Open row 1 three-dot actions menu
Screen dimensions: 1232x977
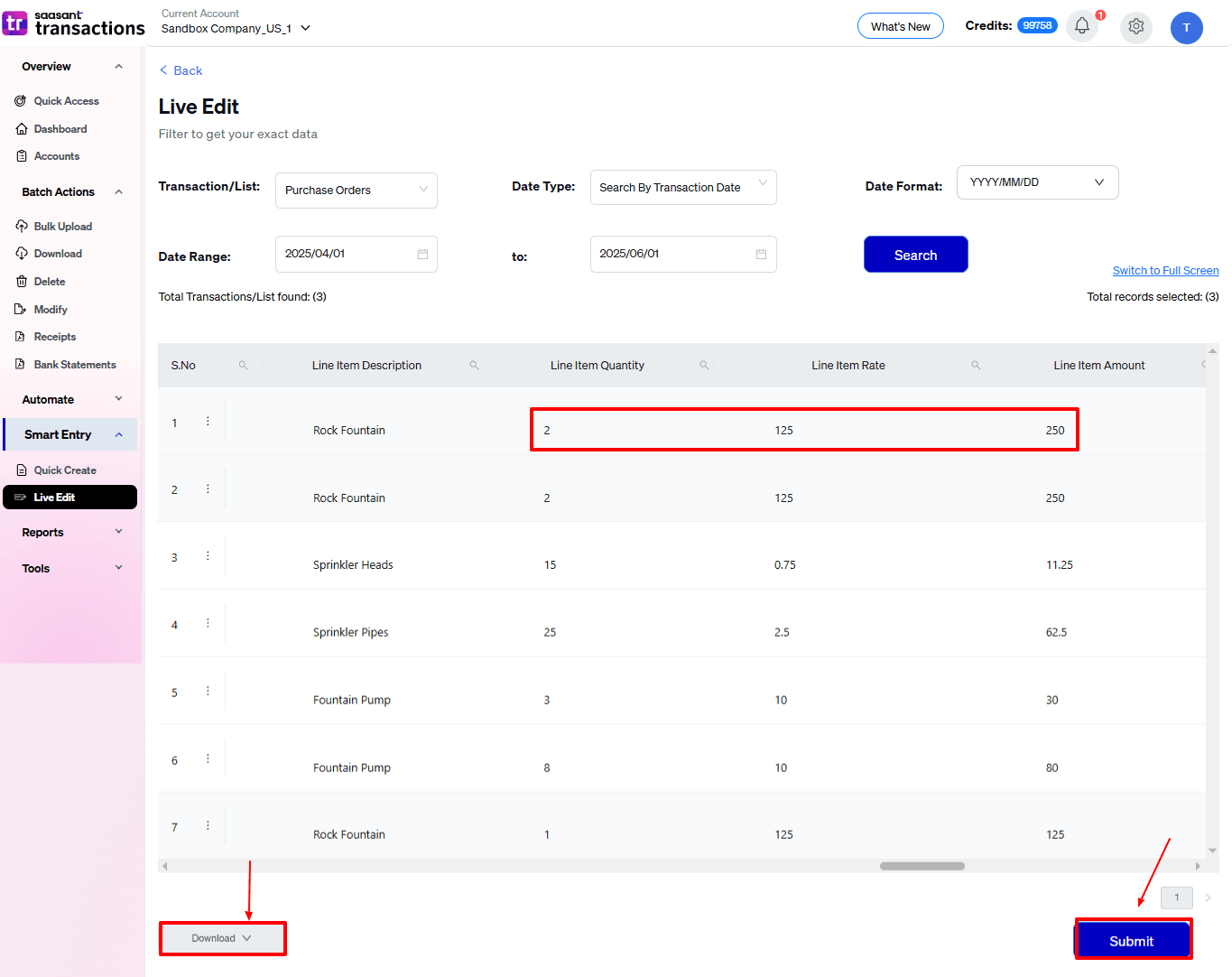(x=208, y=422)
